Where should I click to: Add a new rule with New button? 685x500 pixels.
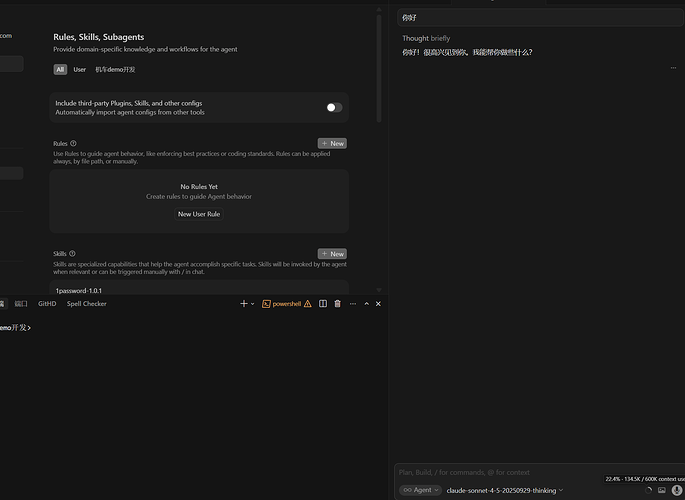click(332, 143)
